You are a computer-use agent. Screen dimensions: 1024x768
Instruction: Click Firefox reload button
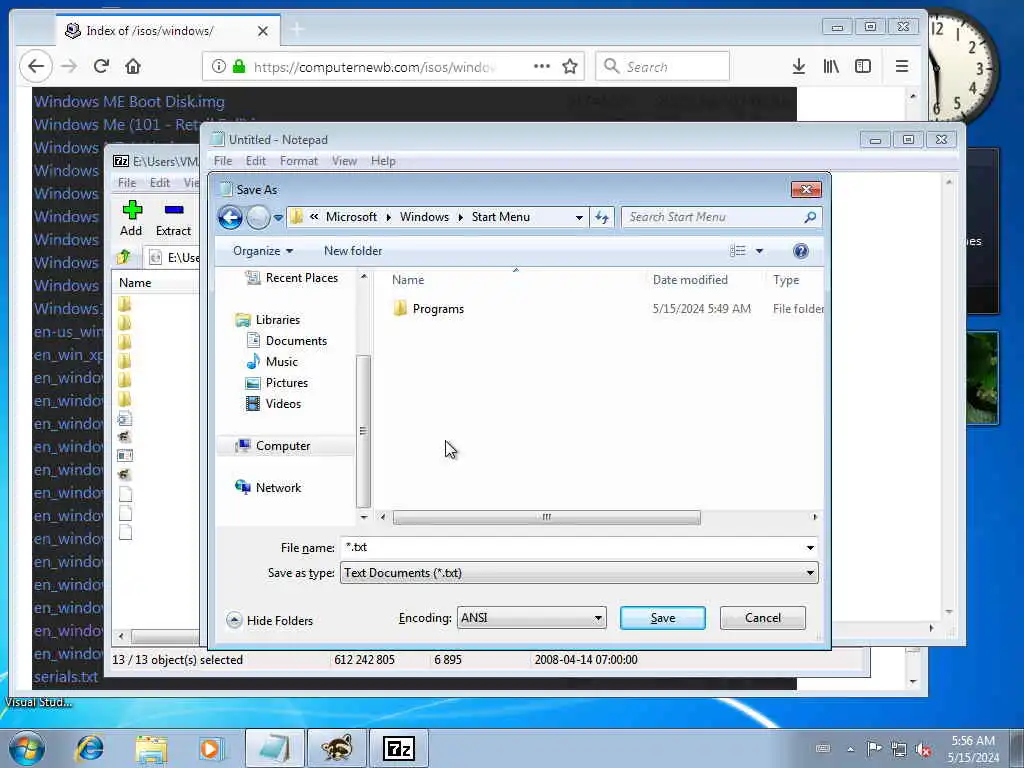[x=101, y=66]
